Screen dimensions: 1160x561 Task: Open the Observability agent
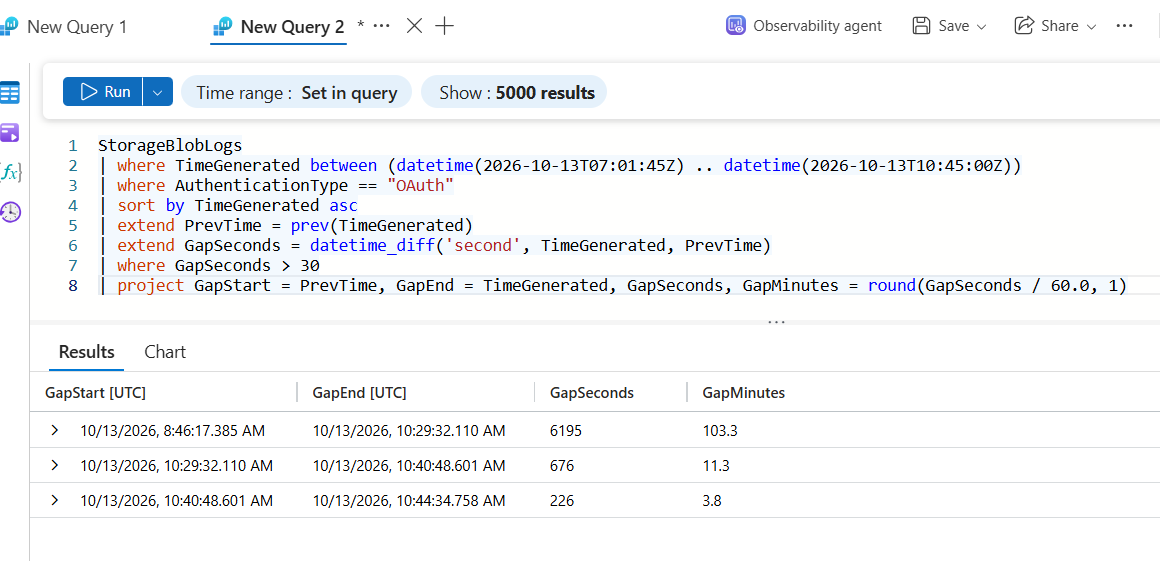pos(803,26)
